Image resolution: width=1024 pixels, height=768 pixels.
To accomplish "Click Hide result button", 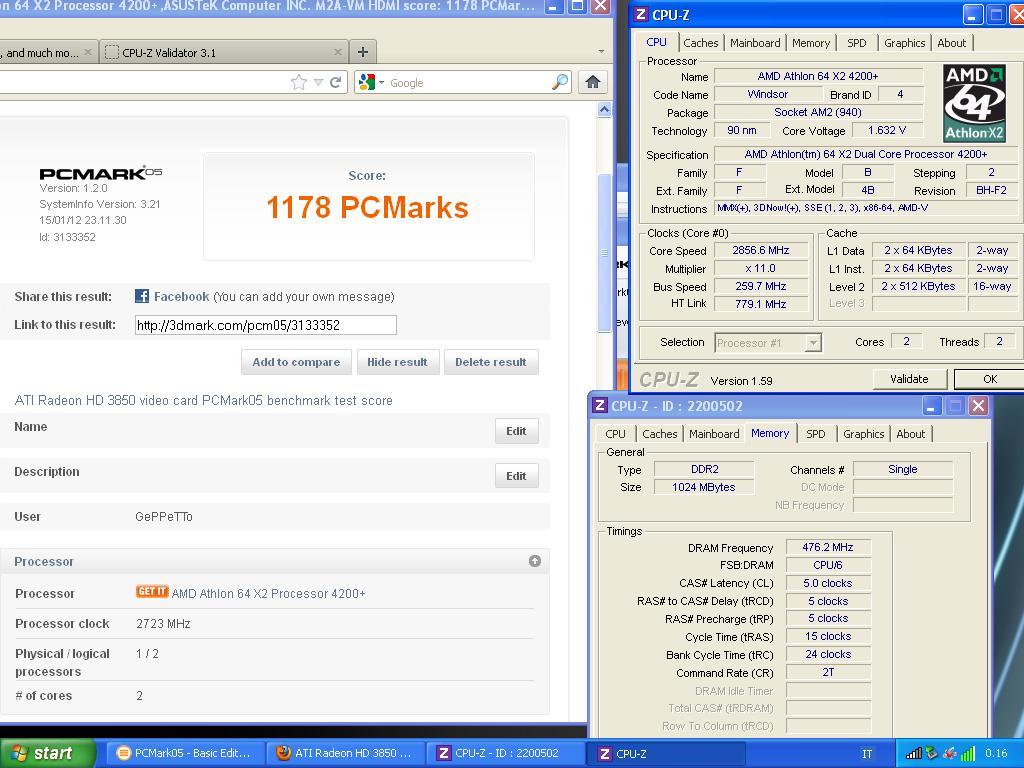I will point(397,362).
